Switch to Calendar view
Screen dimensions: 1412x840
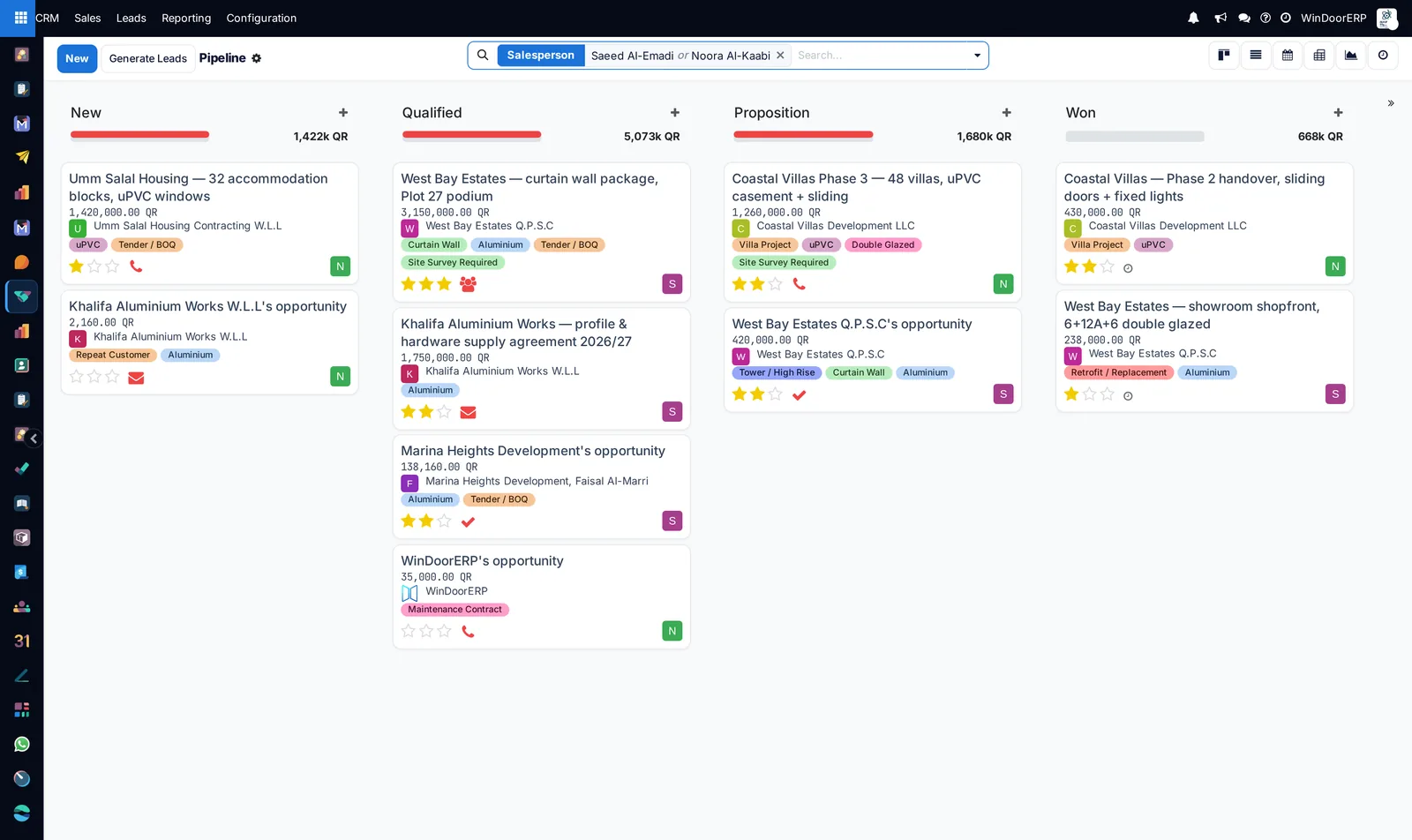[1288, 55]
